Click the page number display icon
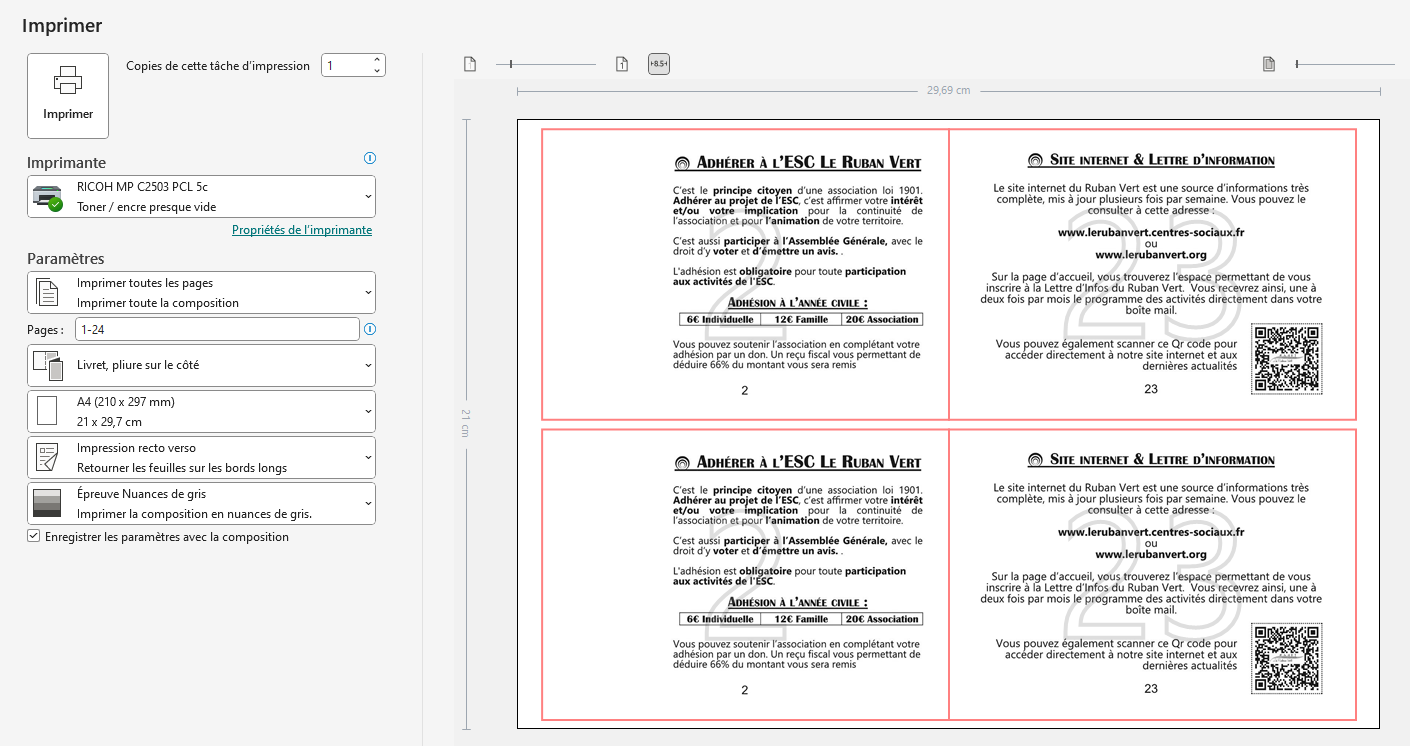 pyautogui.click(x=622, y=64)
